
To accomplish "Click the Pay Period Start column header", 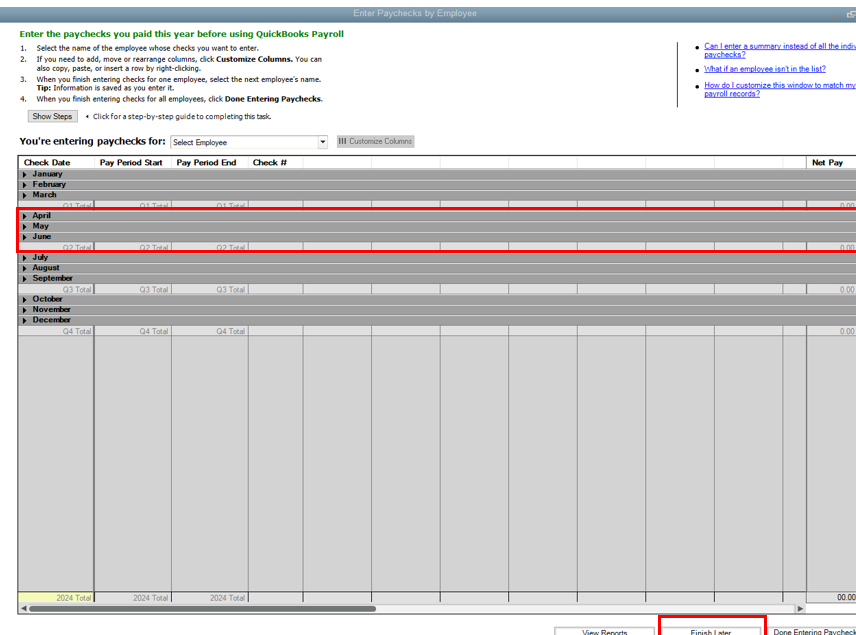I will [x=131, y=163].
